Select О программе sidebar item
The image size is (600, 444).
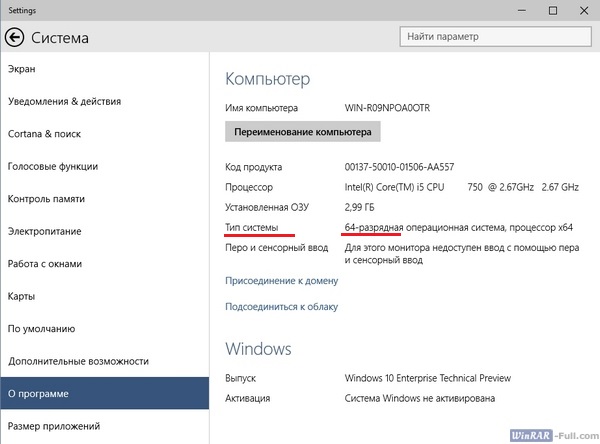pyautogui.click(x=39, y=394)
